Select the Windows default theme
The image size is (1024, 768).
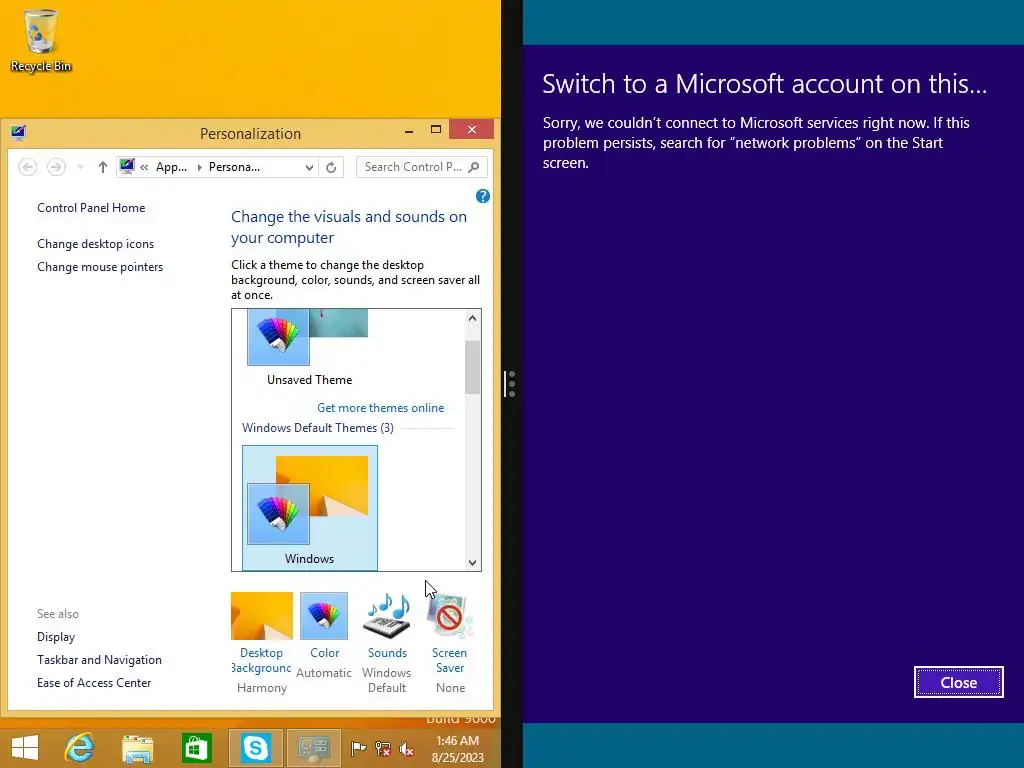[310, 507]
